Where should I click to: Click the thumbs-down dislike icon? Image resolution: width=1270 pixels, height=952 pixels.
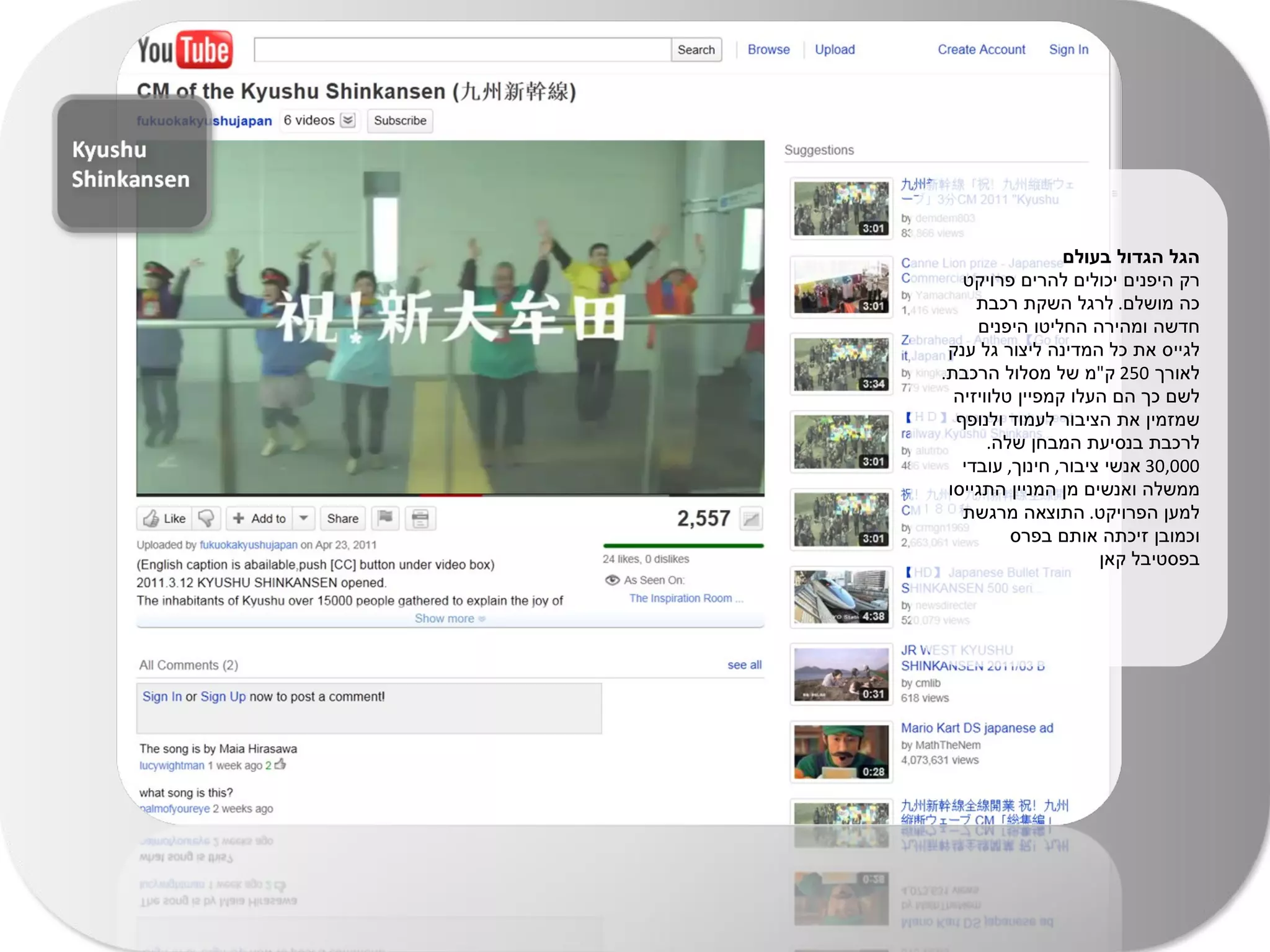coord(206,518)
